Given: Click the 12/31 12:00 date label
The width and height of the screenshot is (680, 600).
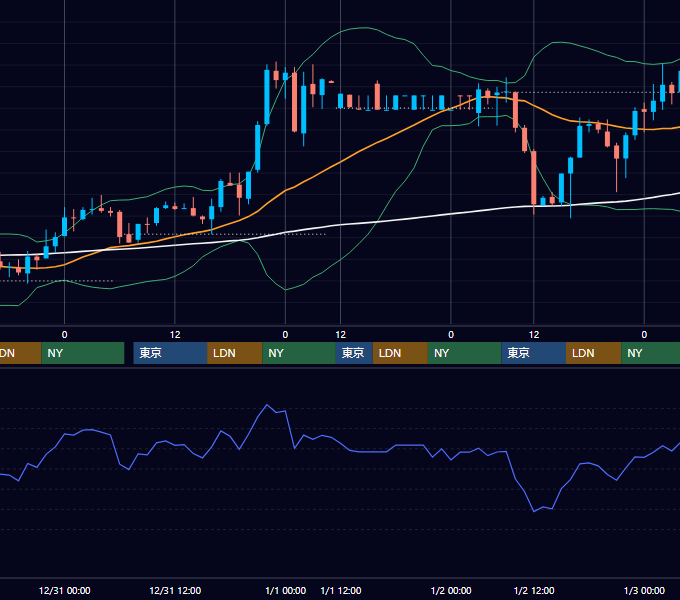Looking at the screenshot, I should [x=175, y=590].
